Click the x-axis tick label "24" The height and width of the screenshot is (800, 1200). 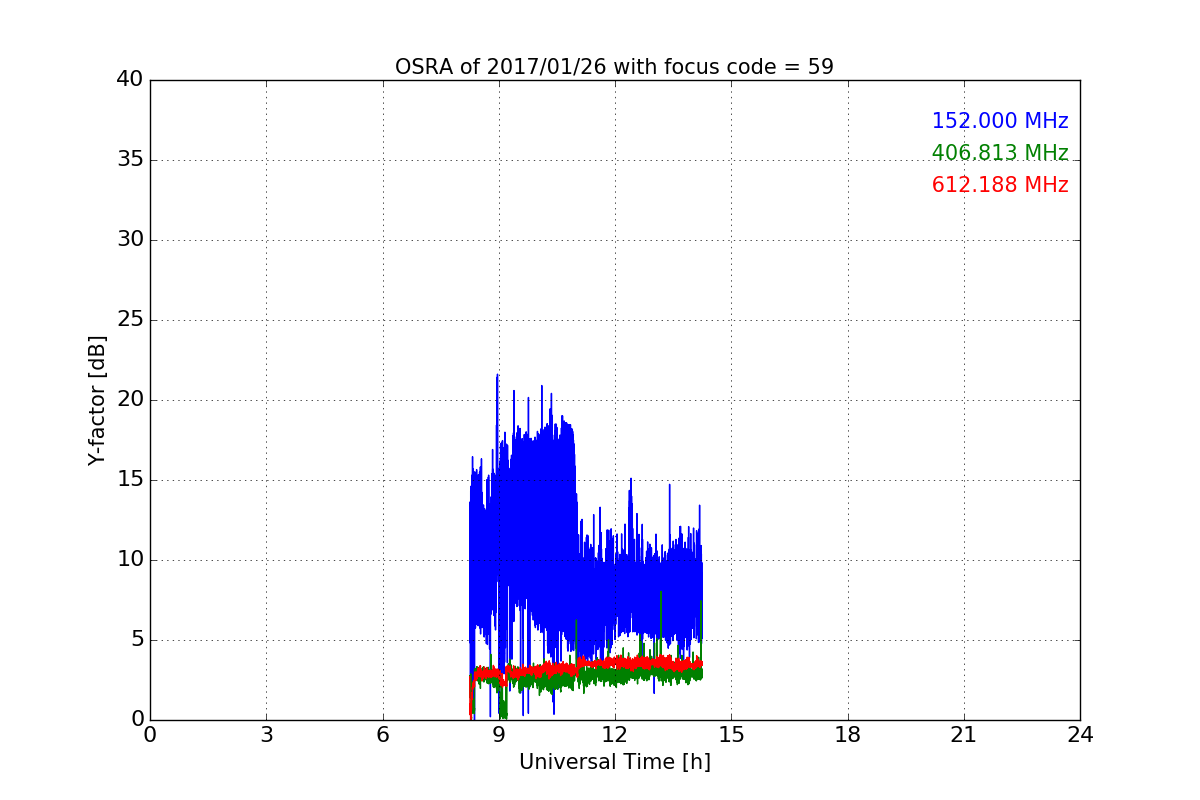pos(1080,735)
